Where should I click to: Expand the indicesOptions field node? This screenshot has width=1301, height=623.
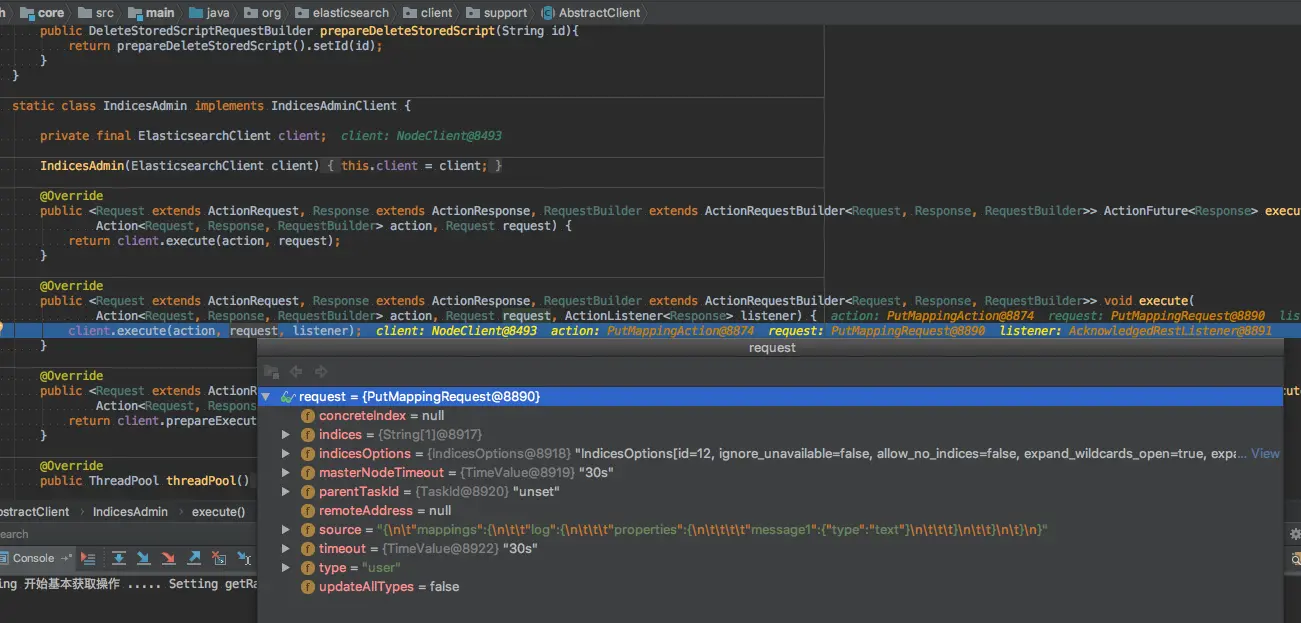click(x=286, y=454)
